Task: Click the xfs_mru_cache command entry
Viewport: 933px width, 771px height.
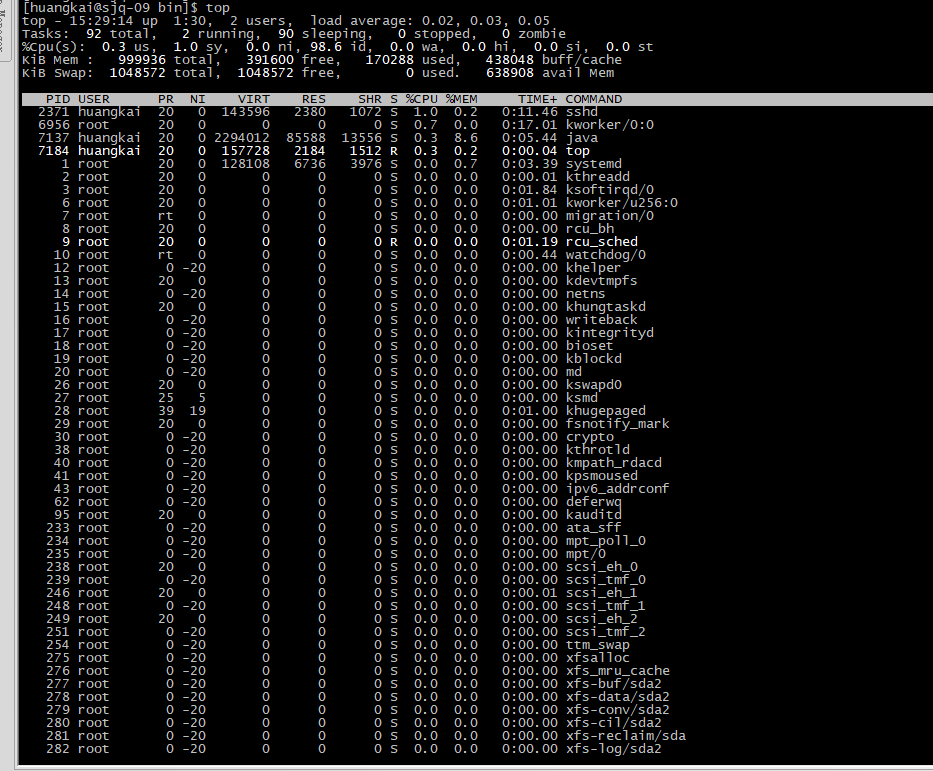Action: [617, 673]
